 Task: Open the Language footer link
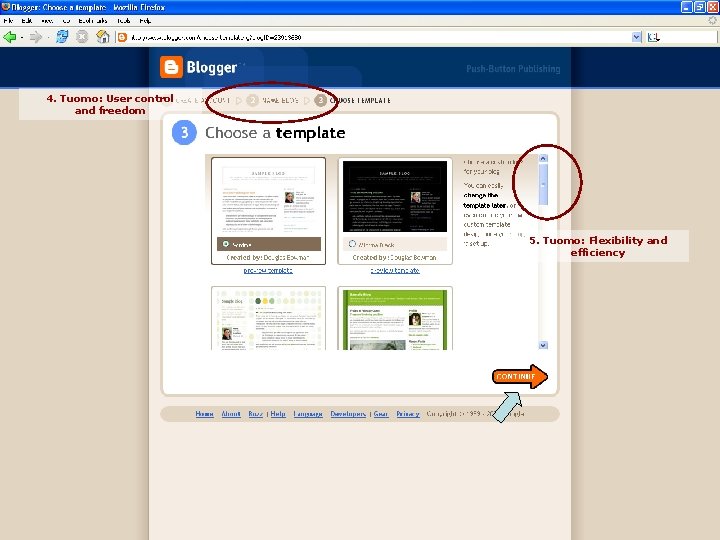click(308, 414)
